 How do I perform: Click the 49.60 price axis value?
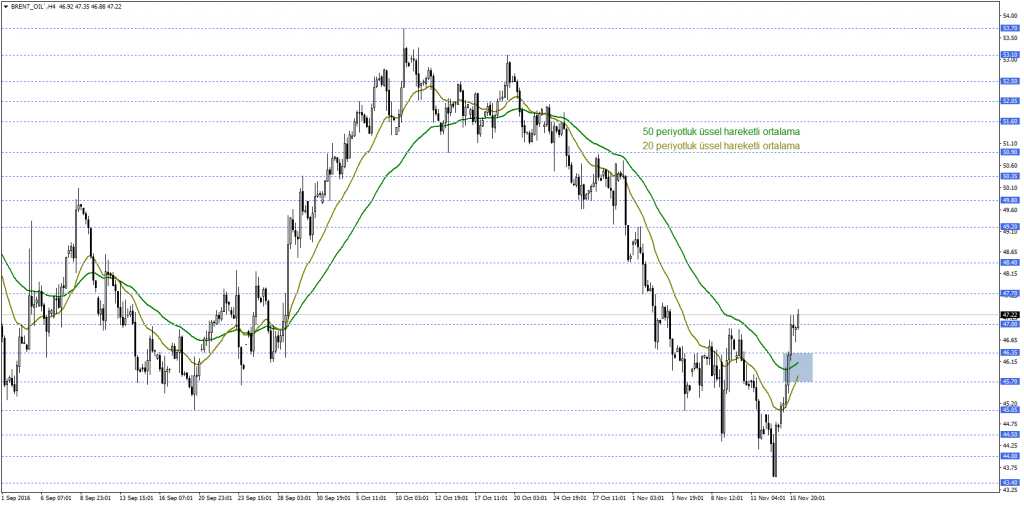point(1010,210)
